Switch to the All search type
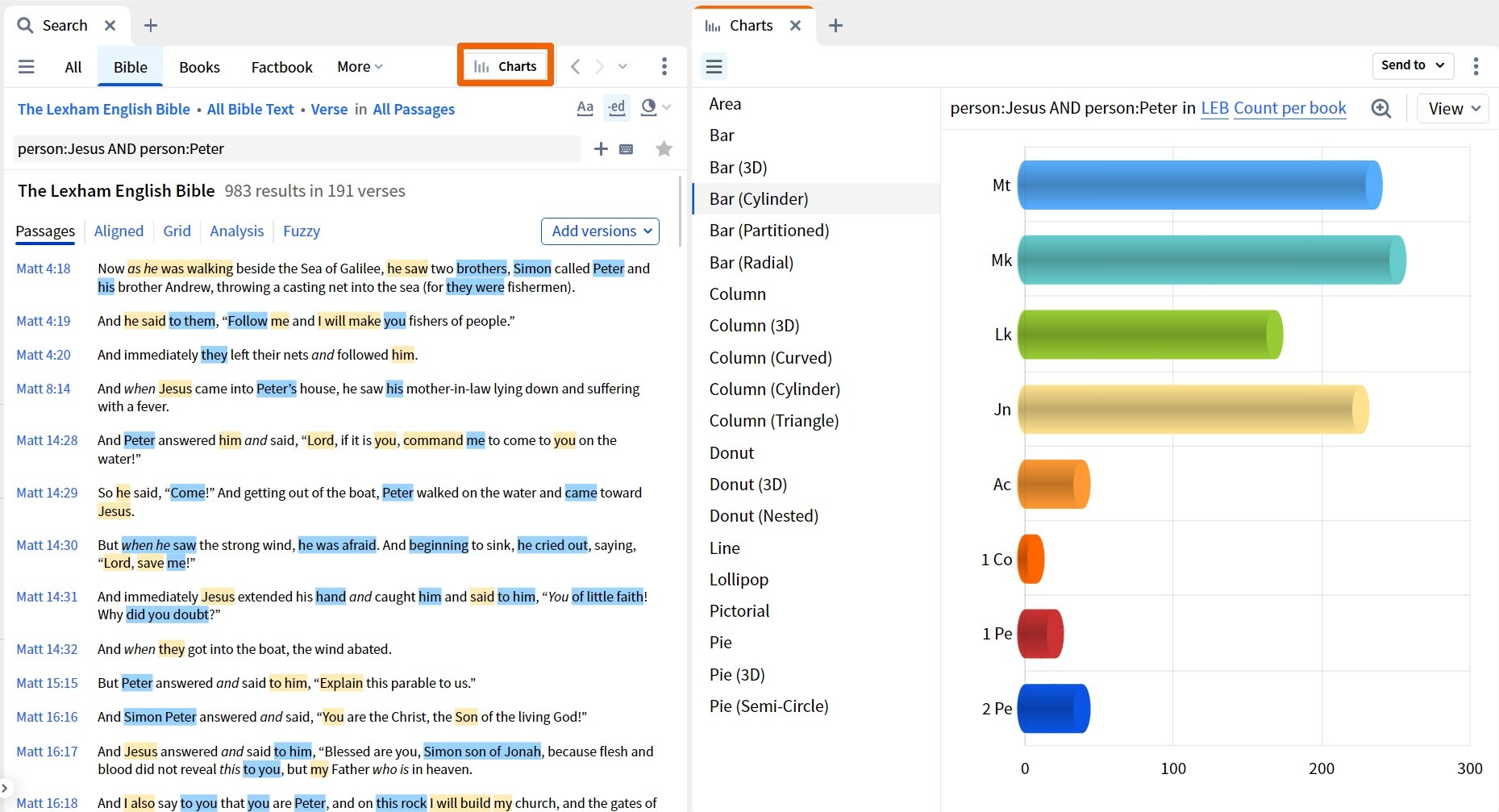This screenshot has height=812, width=1499. [x=73, y=67]
